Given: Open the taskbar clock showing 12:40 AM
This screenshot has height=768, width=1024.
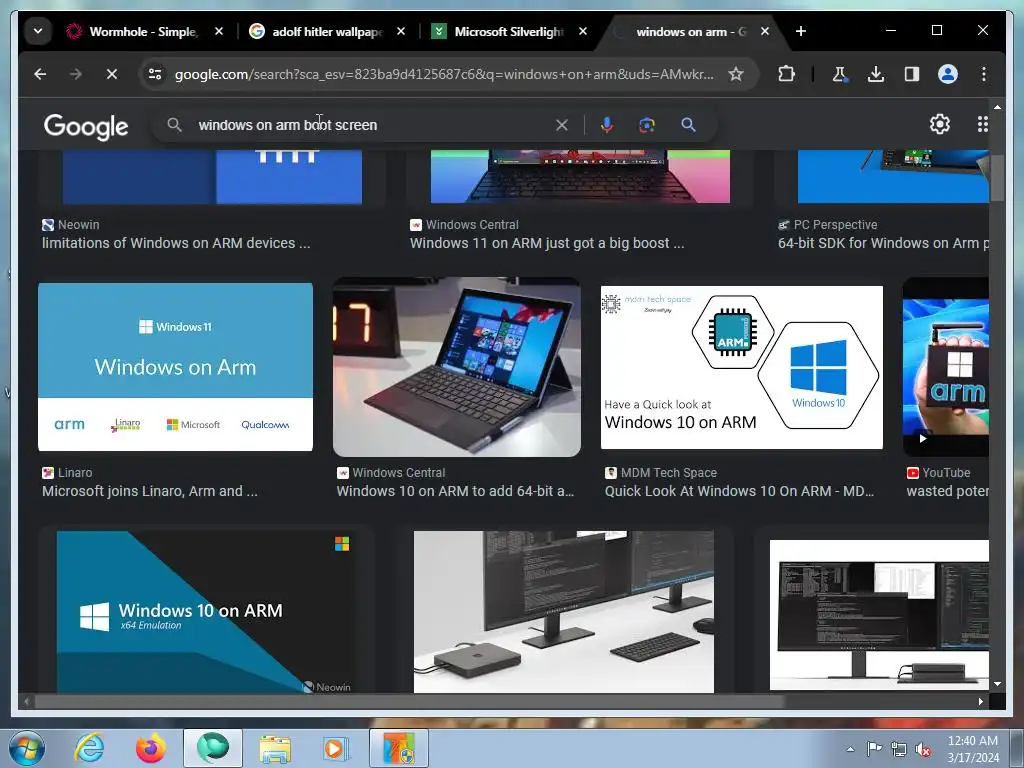Looking at the screenshot, I should (x=972, y=749).
